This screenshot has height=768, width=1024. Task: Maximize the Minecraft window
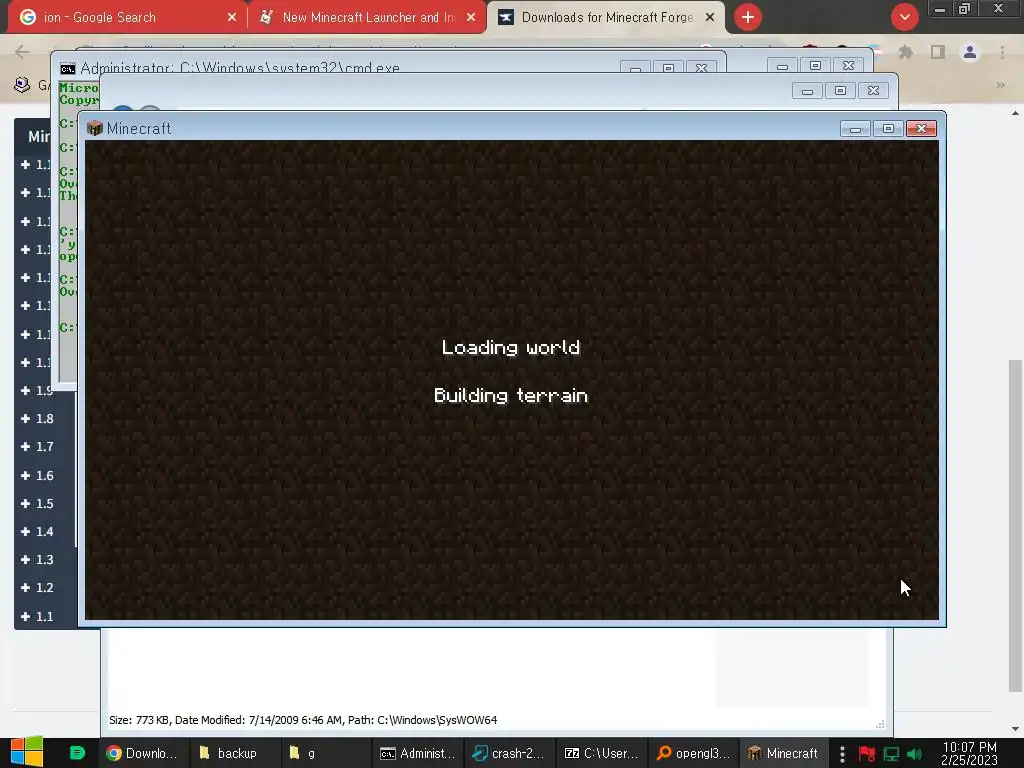(888, 129)
